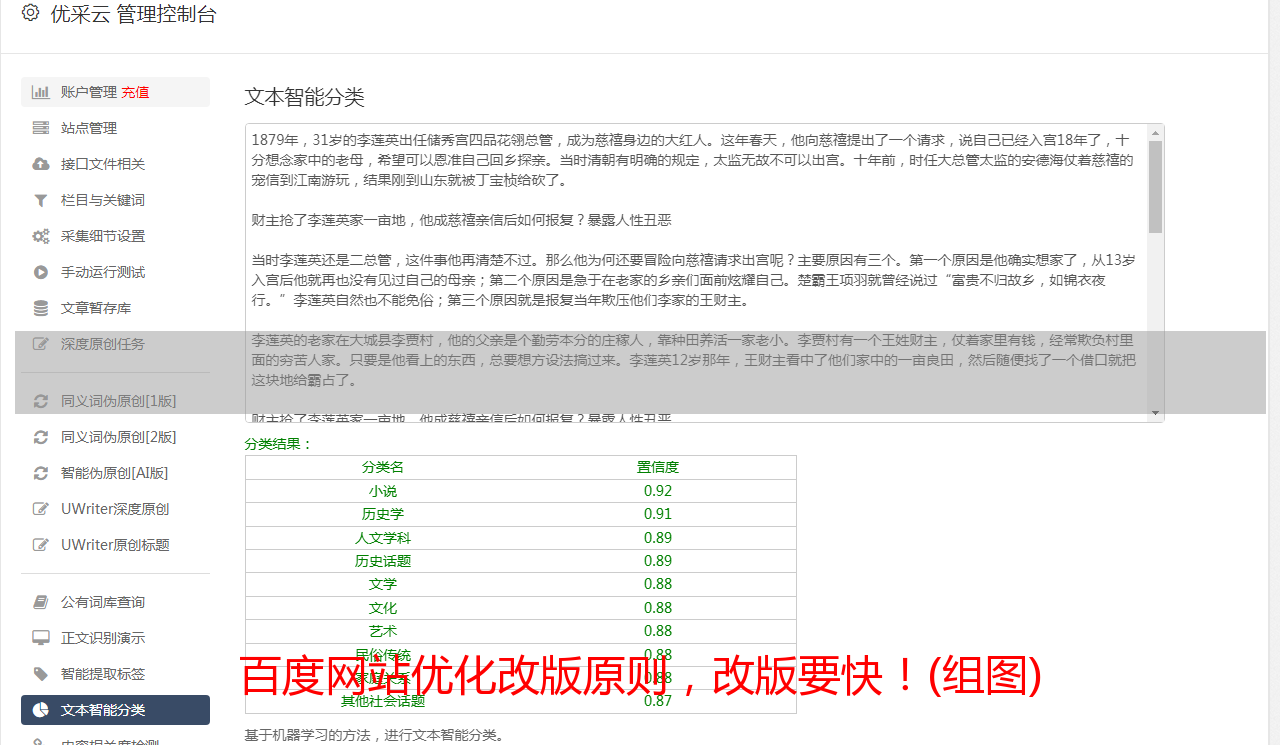Click the 0.91 confidence value
The image size is (1280, 745).
[x=658, y=514]
